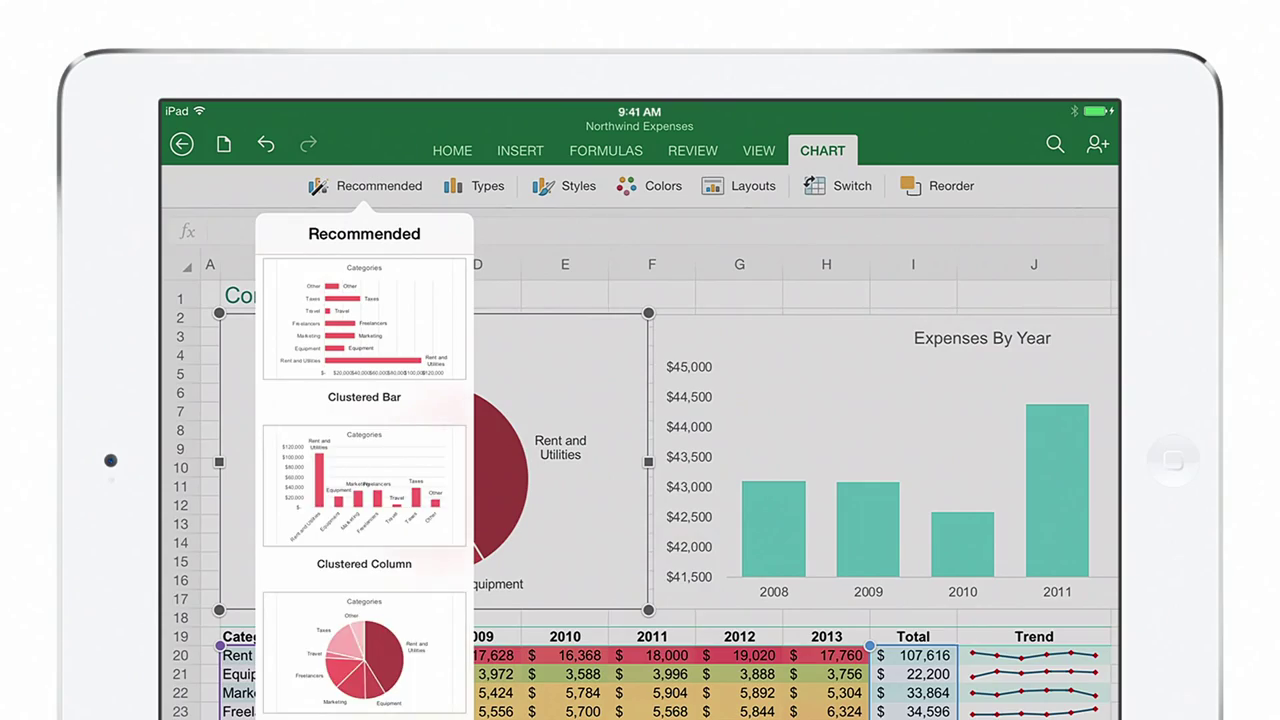Image resolution: width=1280 pixels, height=720 pixels.
Task: Select the 2012 header cell
Action: tap(739, 636)
